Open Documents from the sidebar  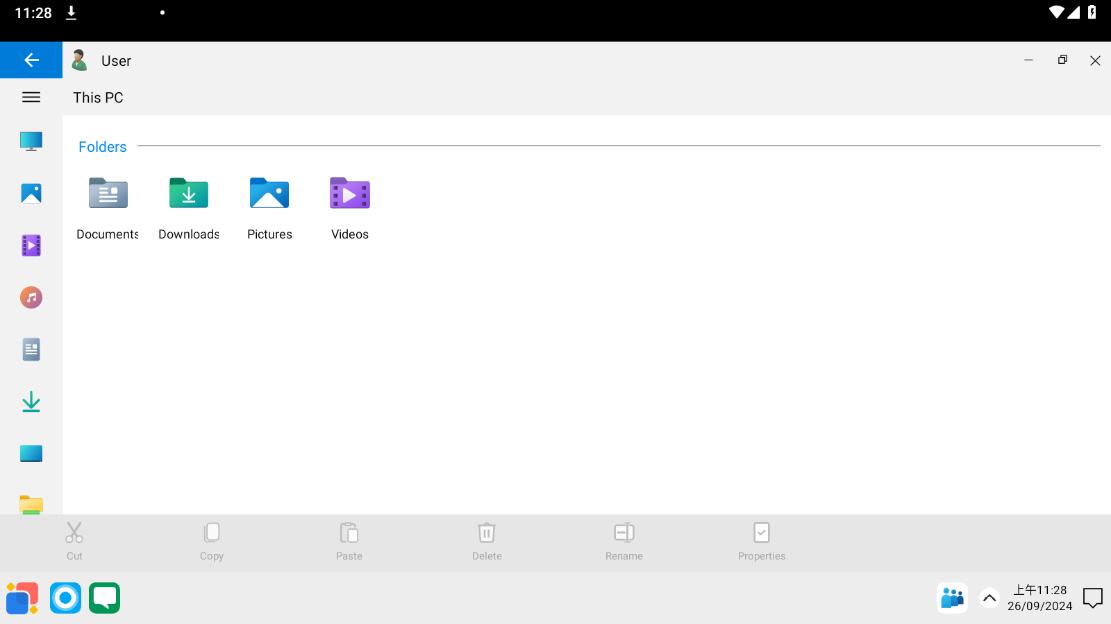(31, 349)
